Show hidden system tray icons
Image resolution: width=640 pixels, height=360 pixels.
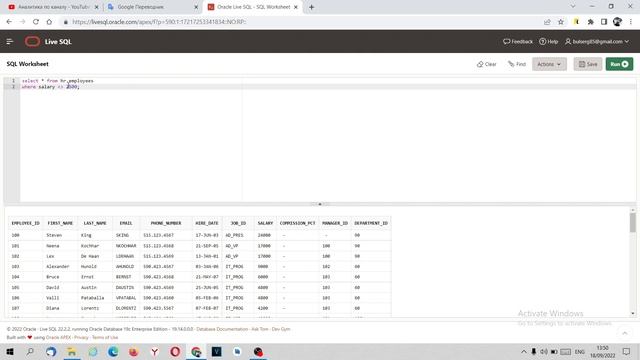(x=524, y=352)
